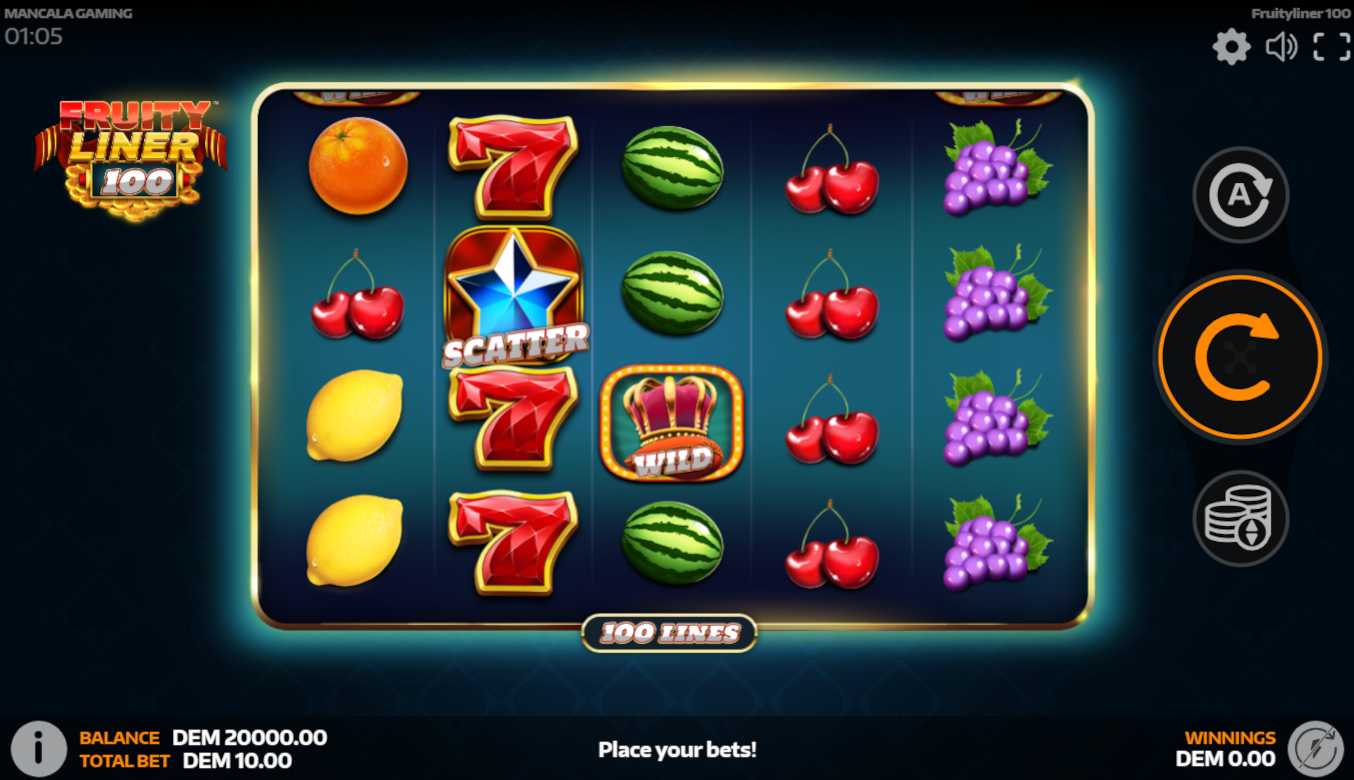Click the turbo arrow icon near winnings
This screenshot has height=780, width=1354.
[x=1315, y=748]
